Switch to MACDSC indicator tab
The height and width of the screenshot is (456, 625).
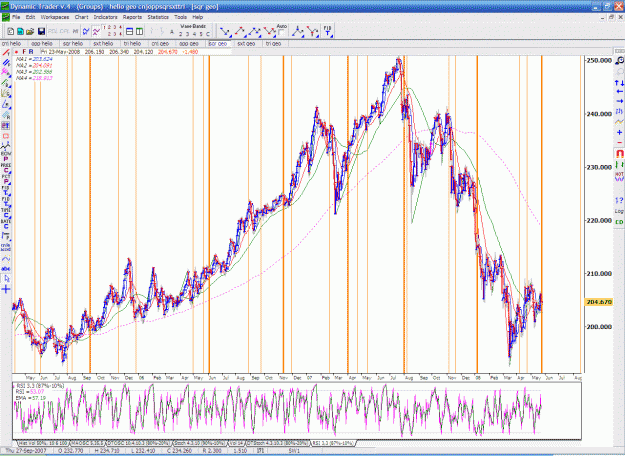(x=87, y=443)
